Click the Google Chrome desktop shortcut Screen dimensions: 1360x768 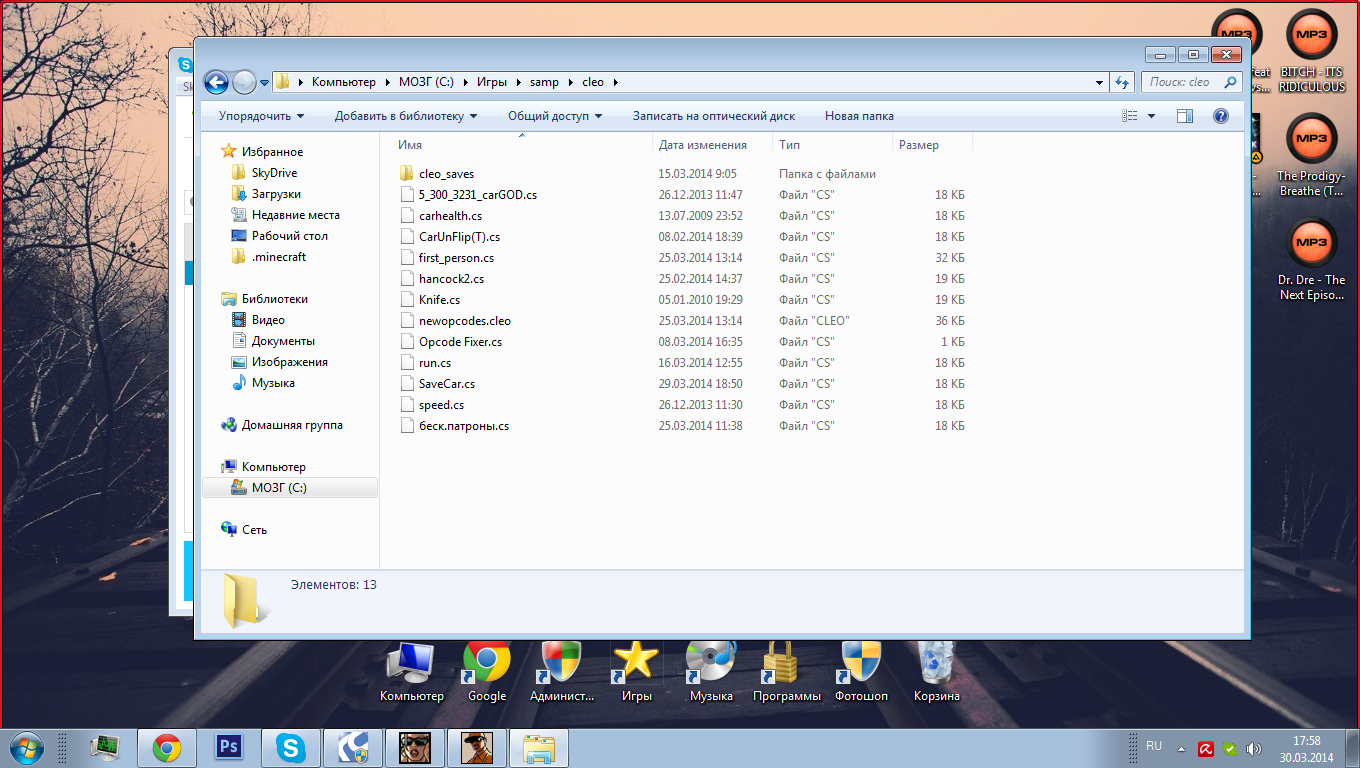point(487,670)
